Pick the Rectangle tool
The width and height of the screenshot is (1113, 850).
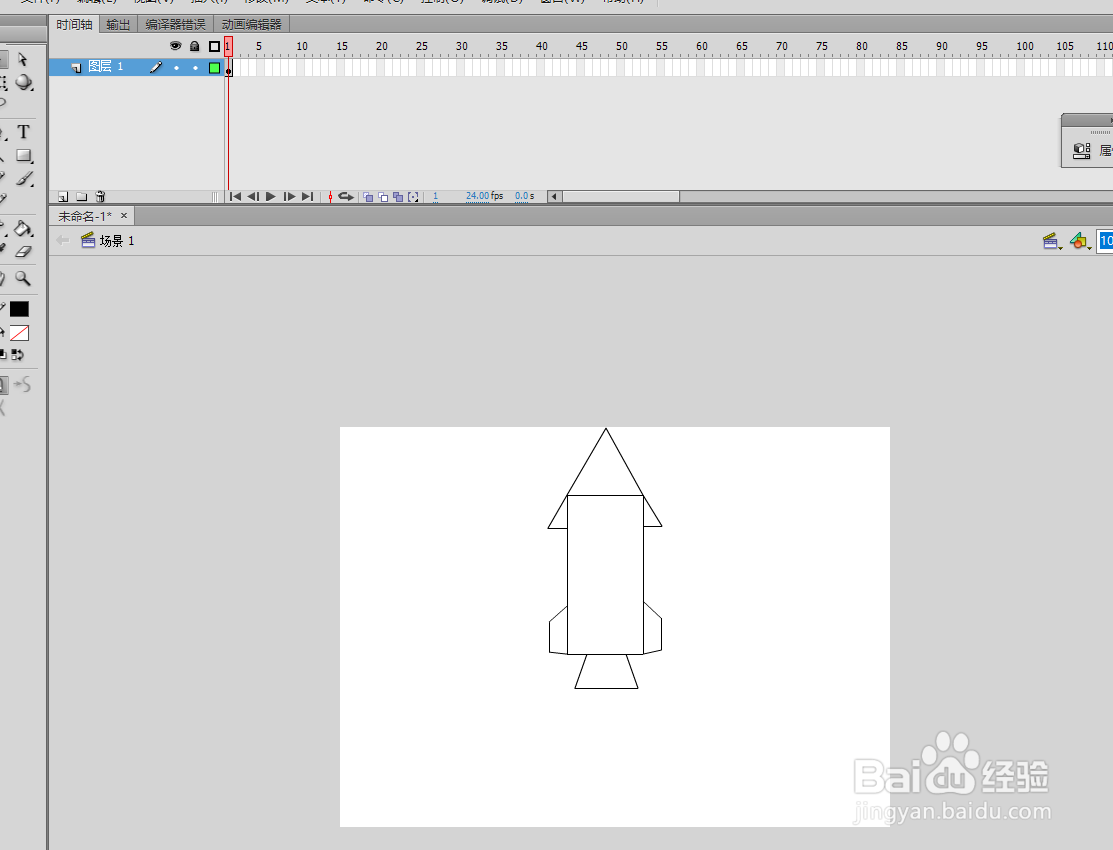23,155
